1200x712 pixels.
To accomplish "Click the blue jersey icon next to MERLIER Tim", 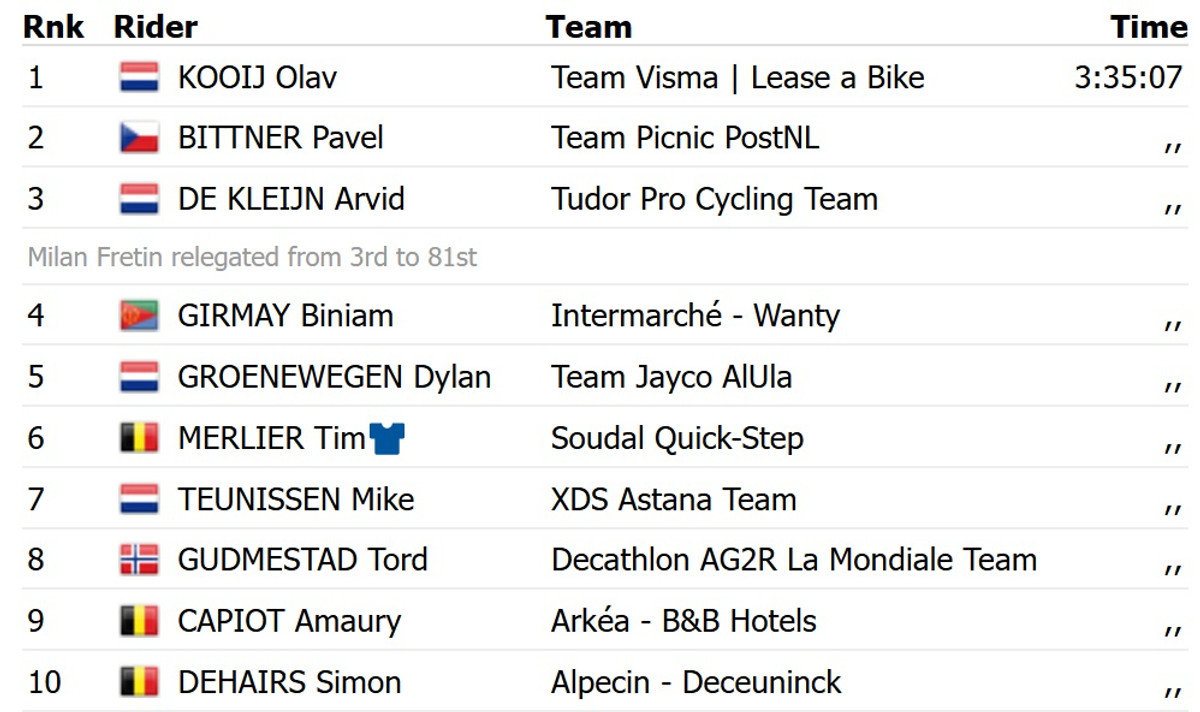I will click(387, 438).
